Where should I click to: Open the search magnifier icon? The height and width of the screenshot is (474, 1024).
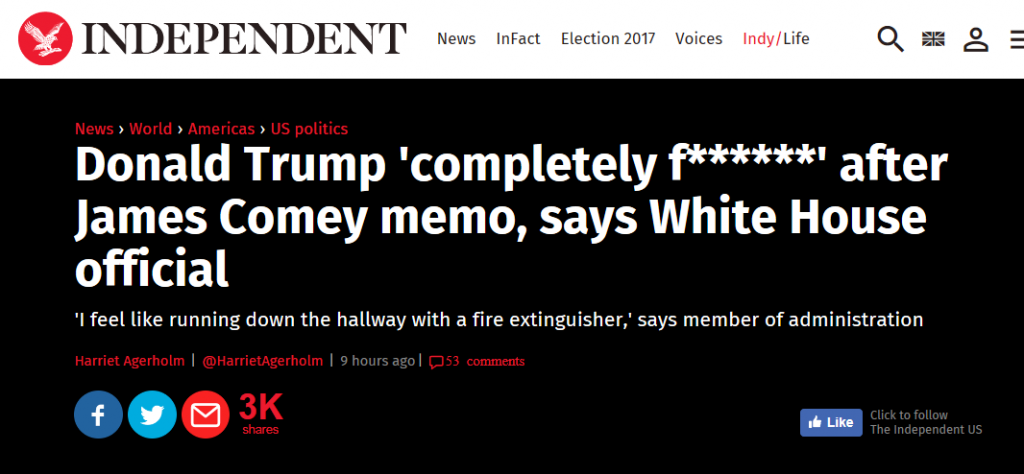(890, 39)
